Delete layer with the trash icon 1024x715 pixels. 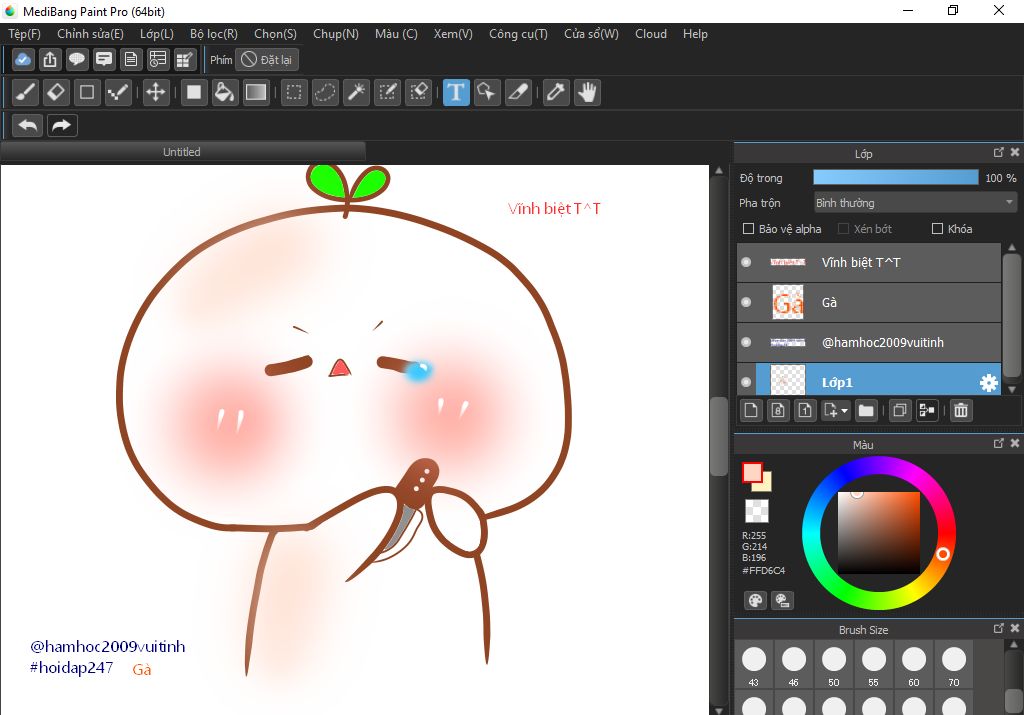pyautogui.click(x=961, y=410)
